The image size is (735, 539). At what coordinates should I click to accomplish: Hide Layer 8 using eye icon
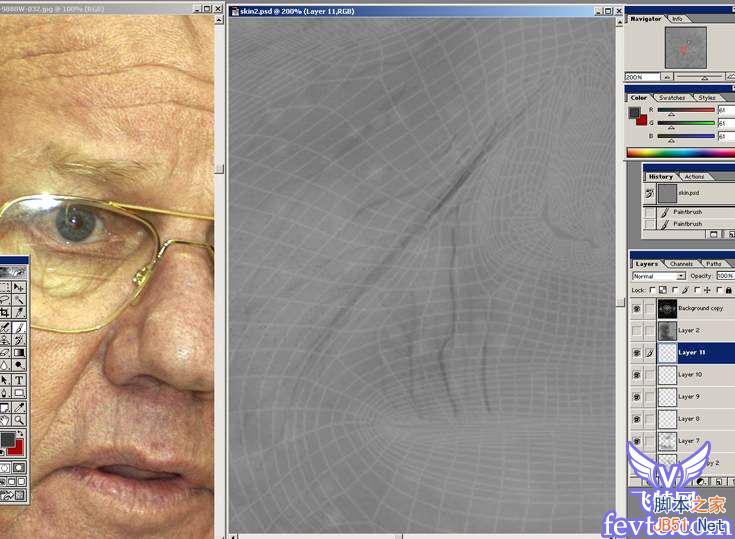637,419
